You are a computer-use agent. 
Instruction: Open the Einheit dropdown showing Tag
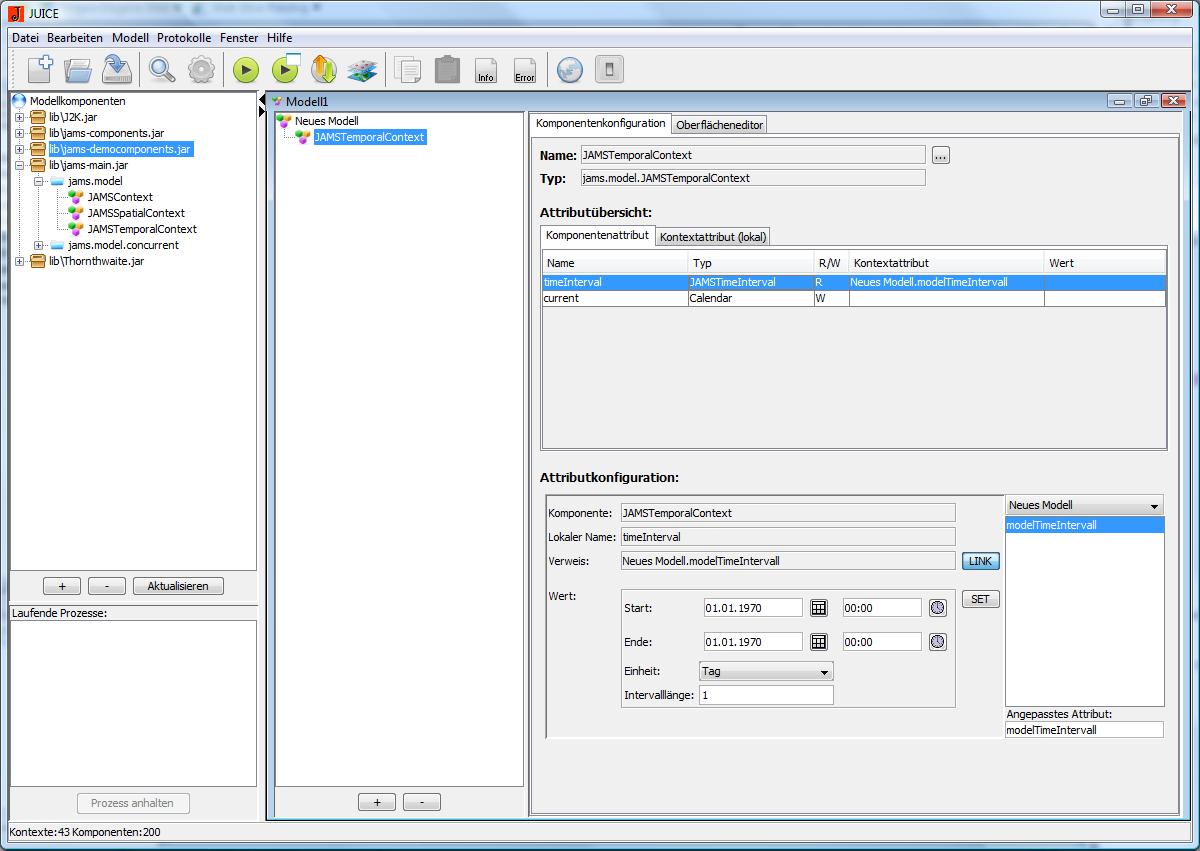tap(766, 672)
